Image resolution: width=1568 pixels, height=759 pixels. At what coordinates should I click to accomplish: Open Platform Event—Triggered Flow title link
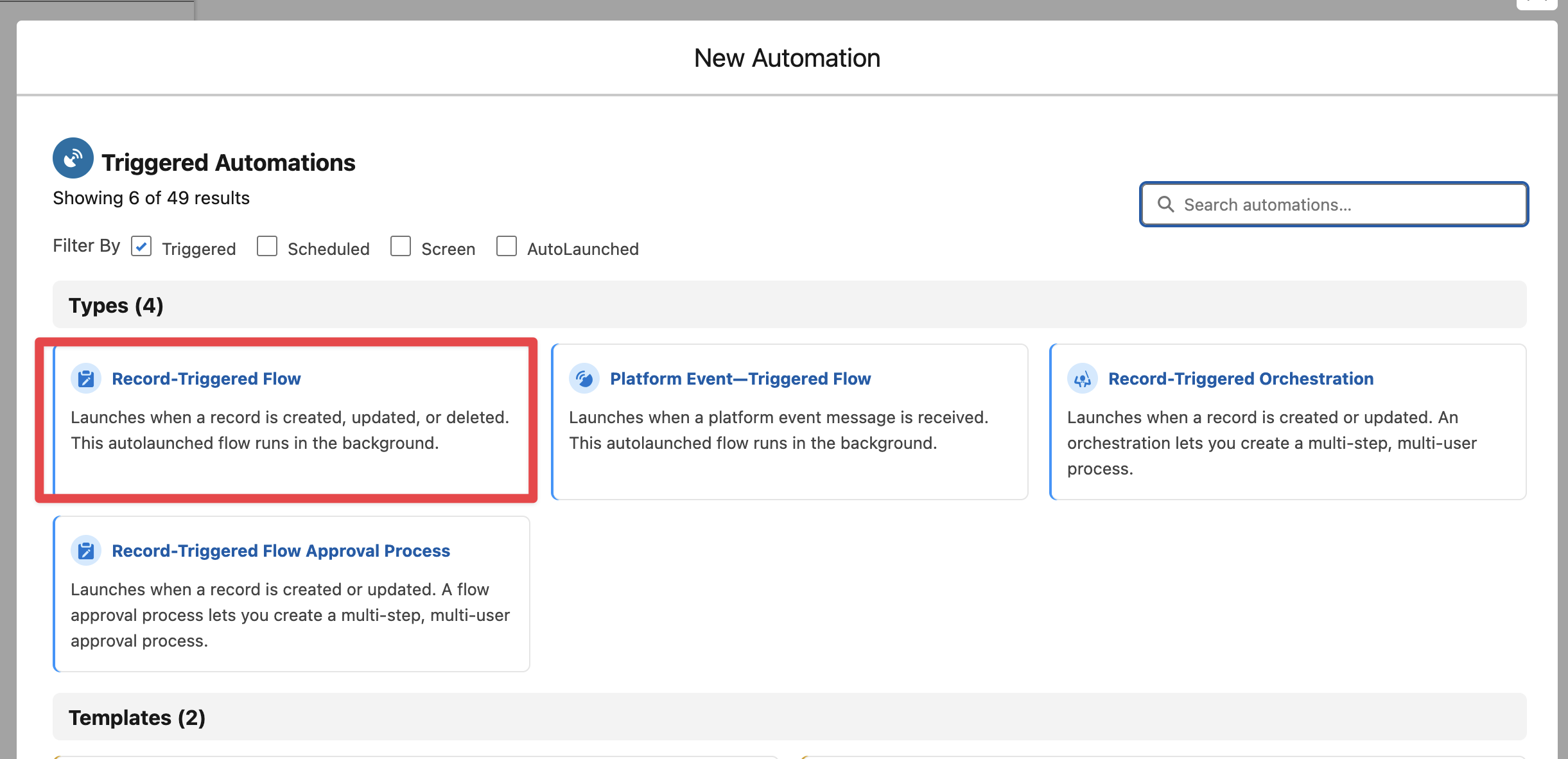pos(740,379)
